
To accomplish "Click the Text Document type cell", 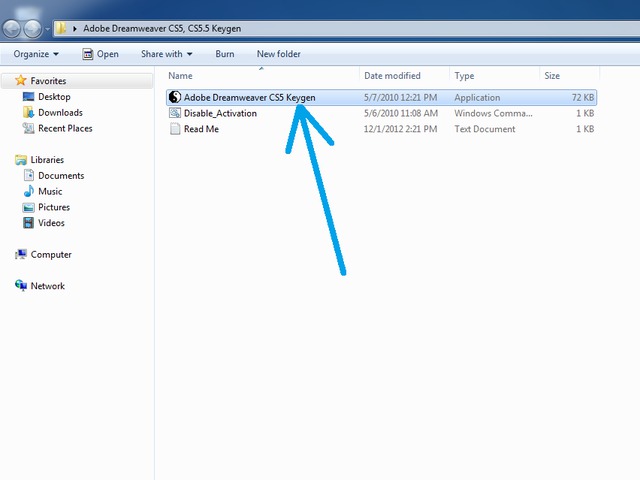I will 485,129.
